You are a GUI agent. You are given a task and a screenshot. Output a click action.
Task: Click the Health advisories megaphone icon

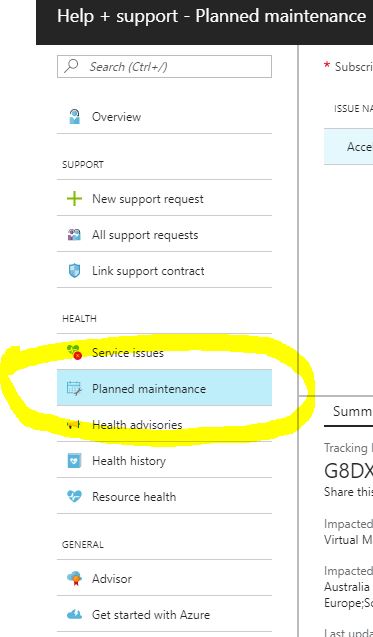click(74, 425)
